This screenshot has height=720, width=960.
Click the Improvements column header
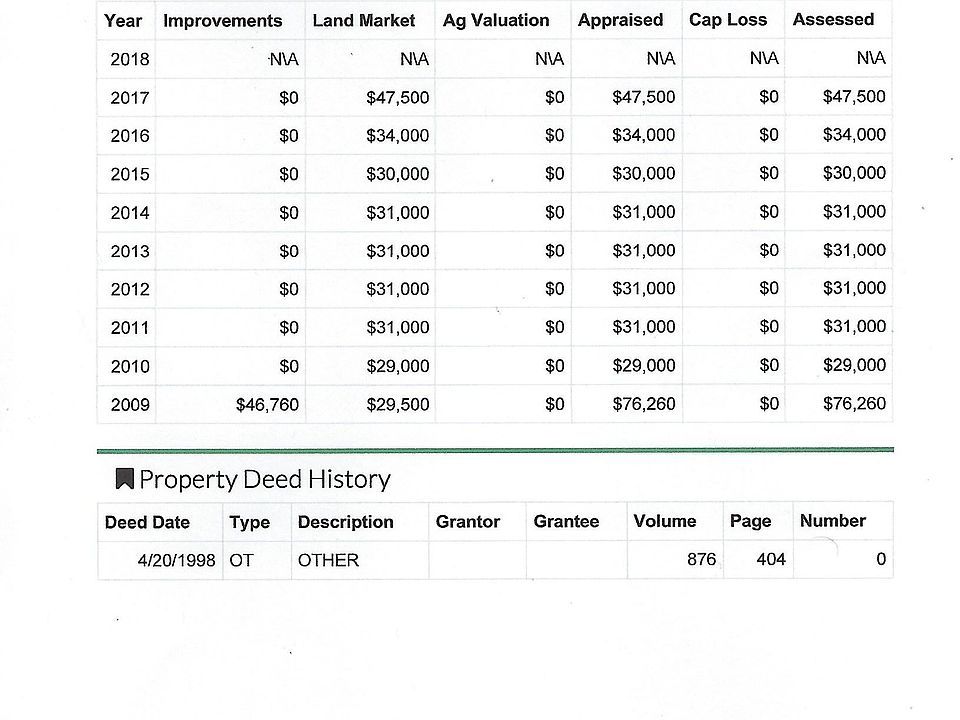pos(223,21)
